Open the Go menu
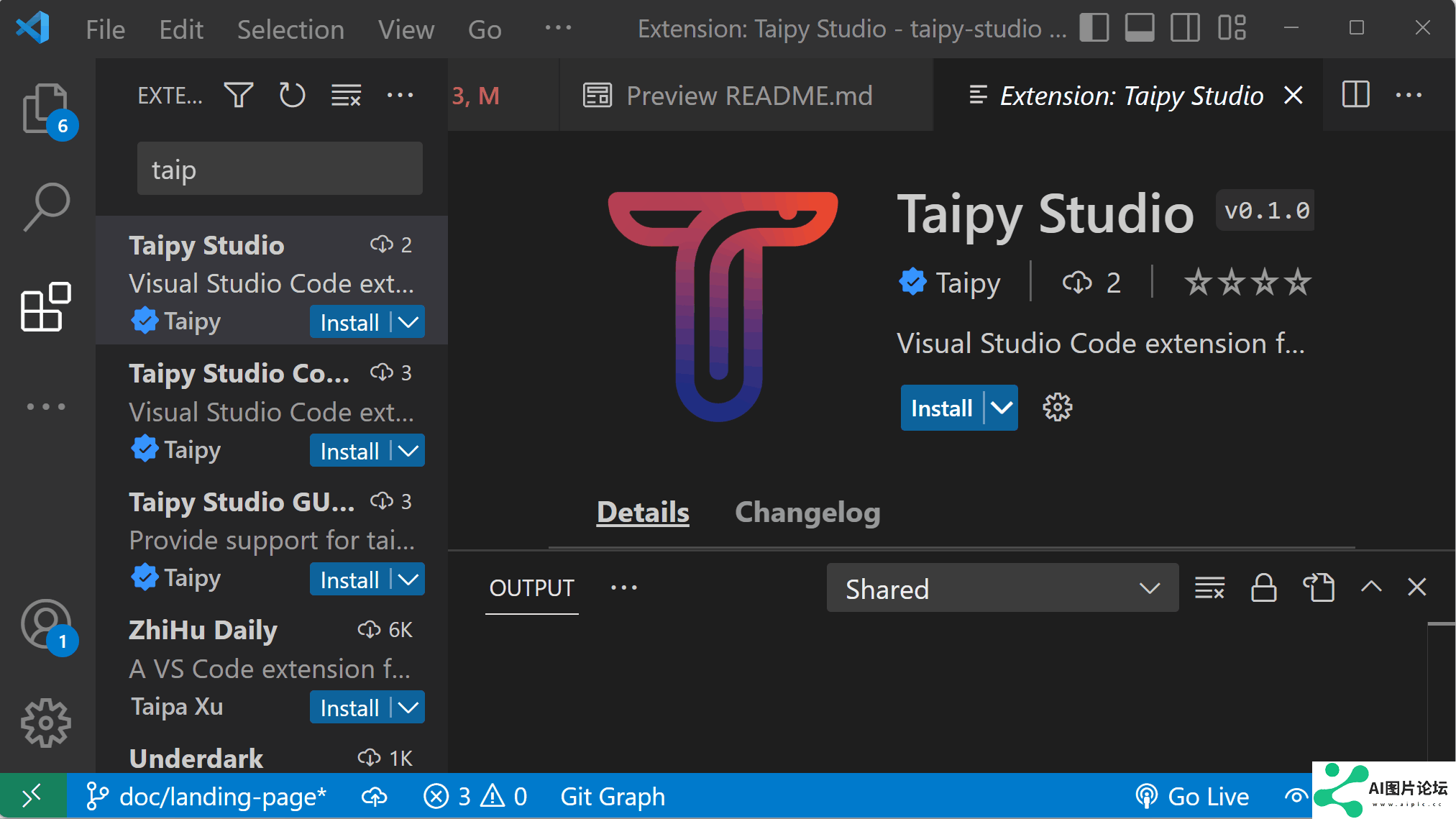 click(x=485, y=29)
